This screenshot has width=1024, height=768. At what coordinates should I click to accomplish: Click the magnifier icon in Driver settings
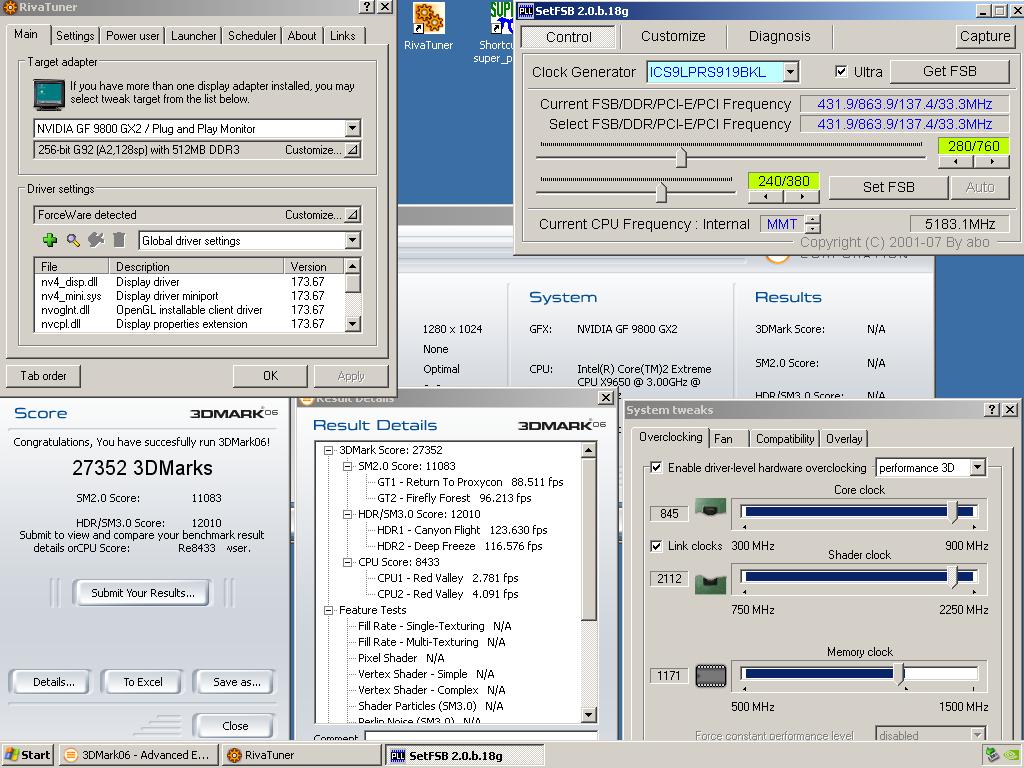point(73,240)
